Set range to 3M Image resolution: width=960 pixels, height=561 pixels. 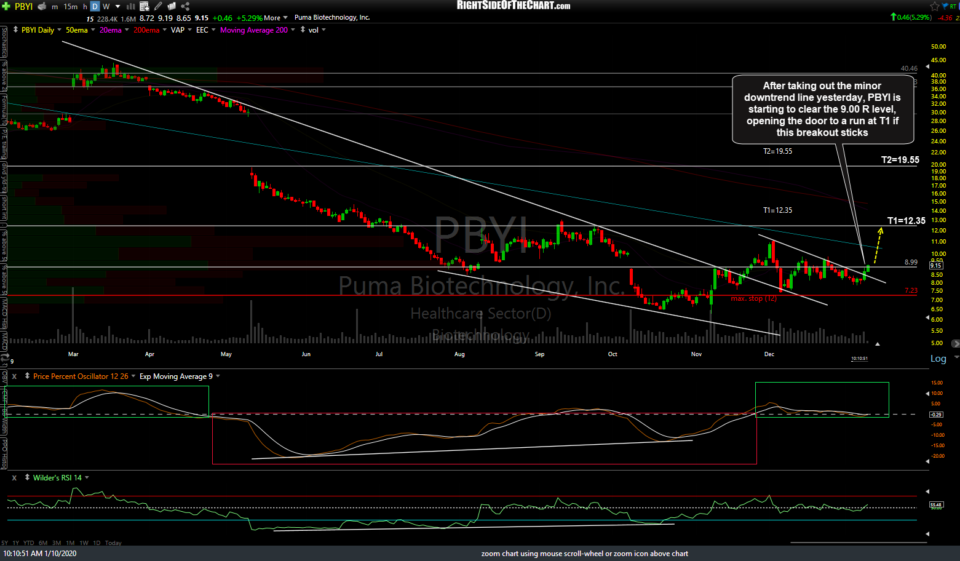coord(56,543)
